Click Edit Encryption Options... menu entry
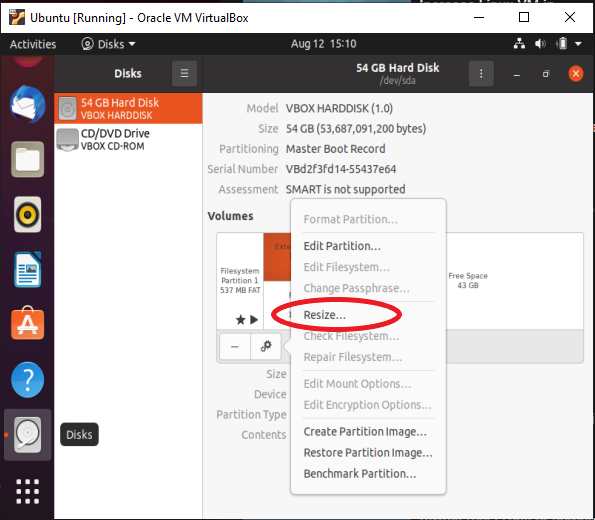 [x=367, y=405]
